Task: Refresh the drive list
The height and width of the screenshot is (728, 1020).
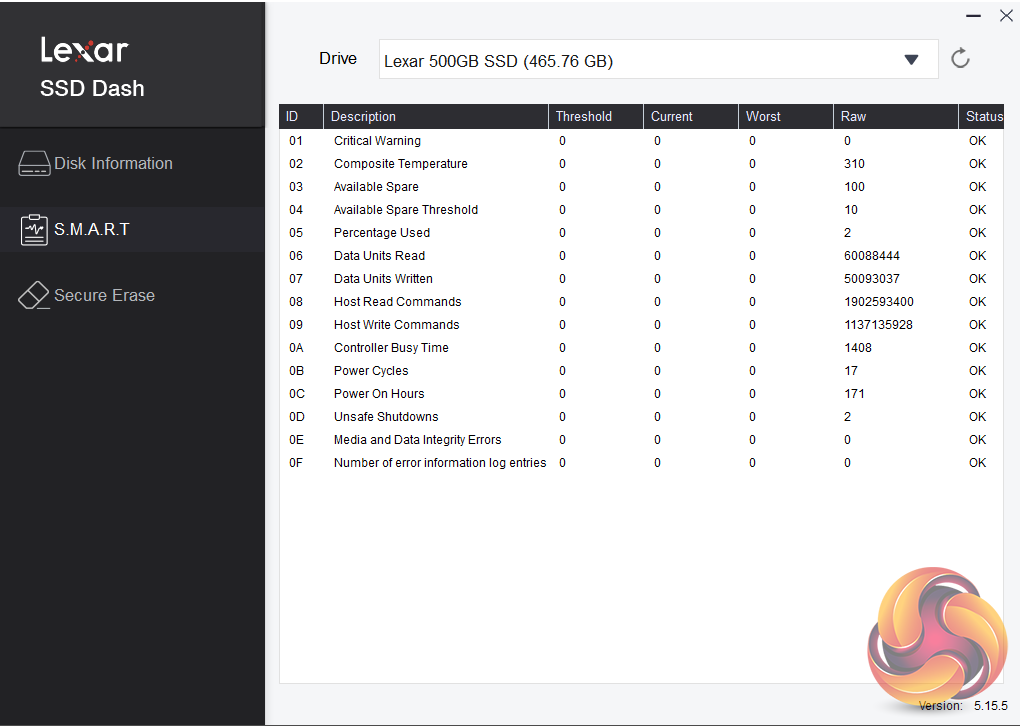Action: coord(960,59)
